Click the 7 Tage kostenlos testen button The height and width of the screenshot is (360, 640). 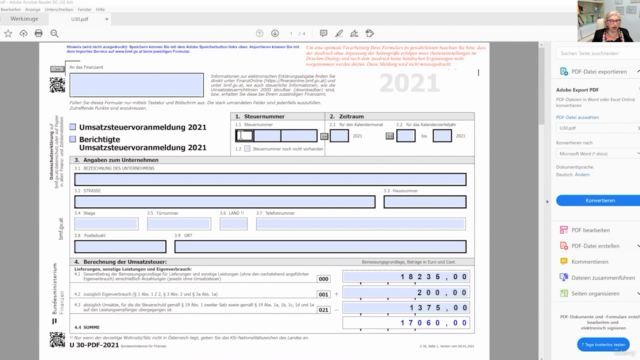pyautogui.click(x=603, y=344)
